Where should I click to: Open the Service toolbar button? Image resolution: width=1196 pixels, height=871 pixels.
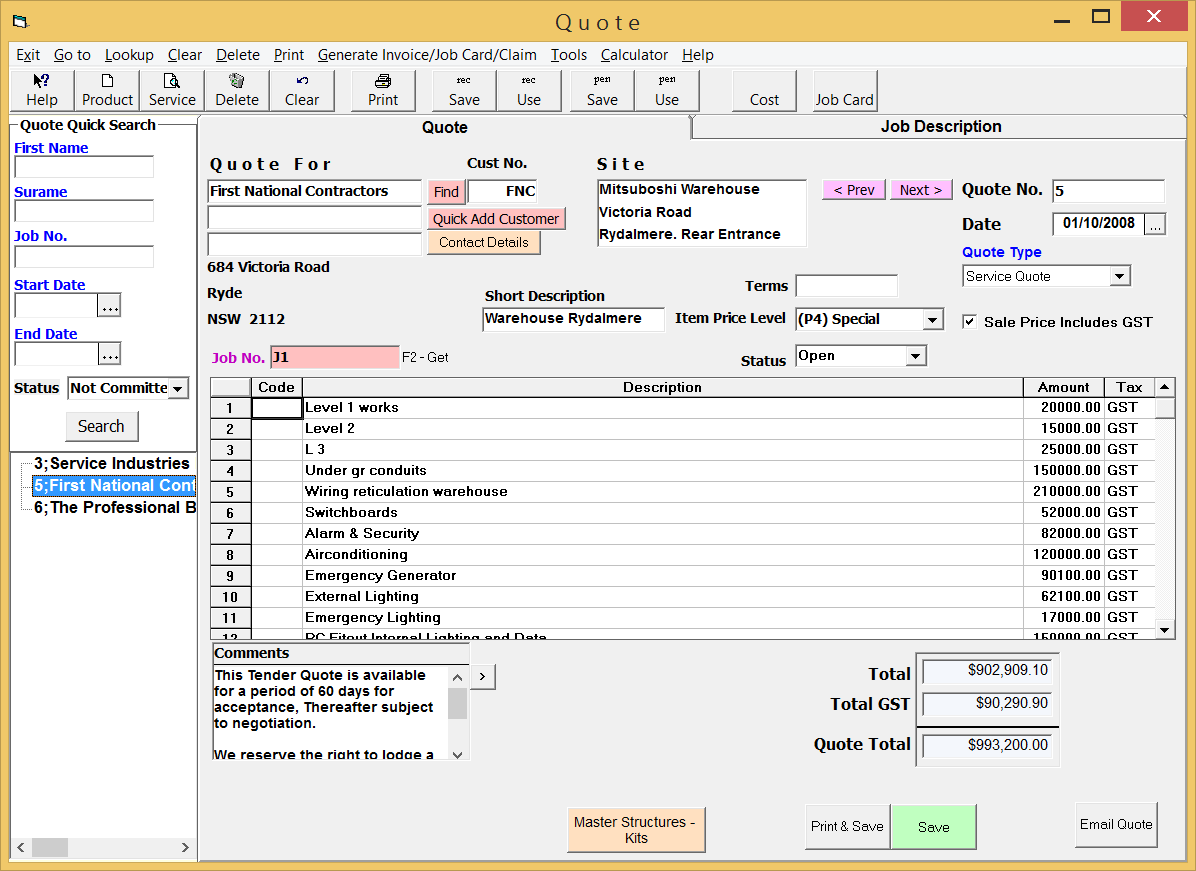tap(172, 91)
